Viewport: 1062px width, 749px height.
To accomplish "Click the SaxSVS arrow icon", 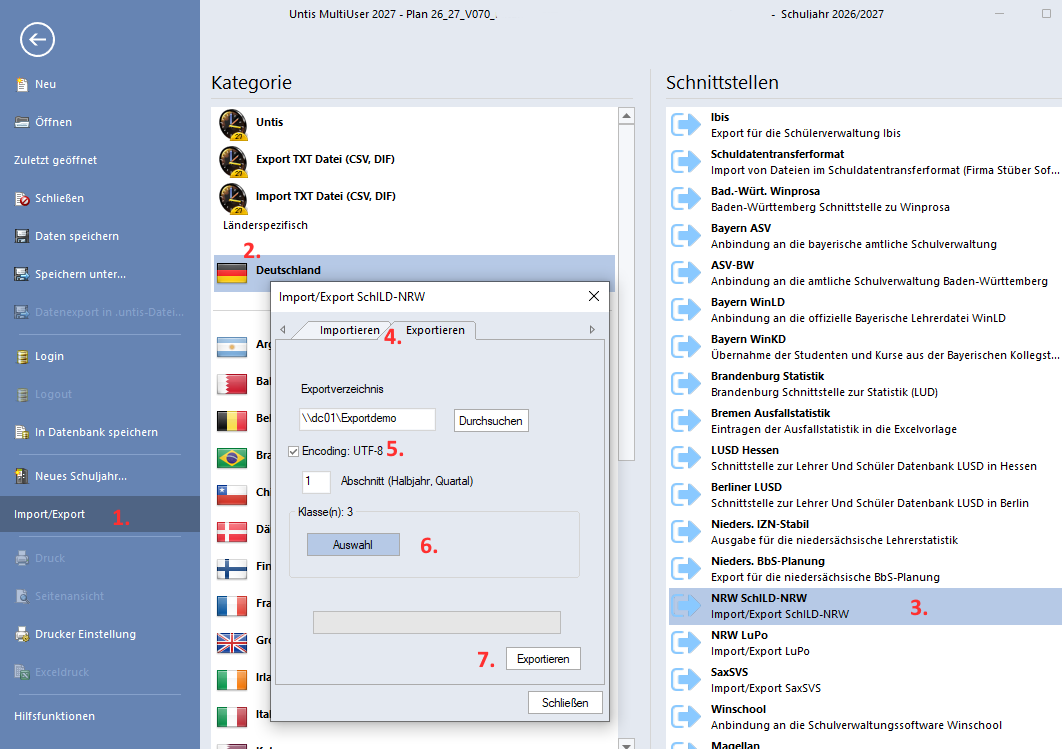I will pos(685,680).
